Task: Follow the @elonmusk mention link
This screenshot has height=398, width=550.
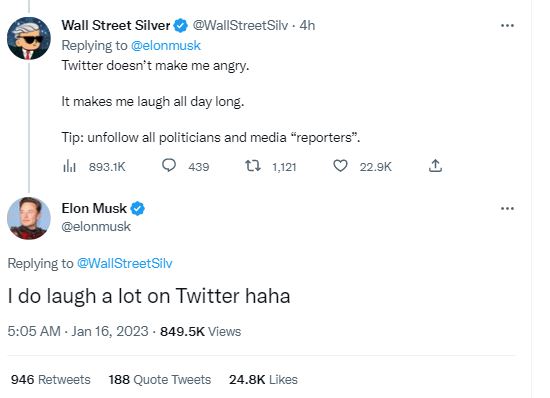Action: (x=166, y=46)
